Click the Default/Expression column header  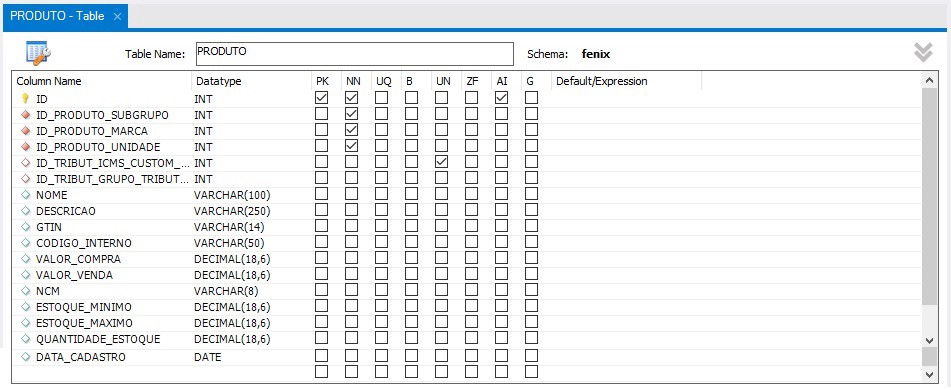coord(602,81)
